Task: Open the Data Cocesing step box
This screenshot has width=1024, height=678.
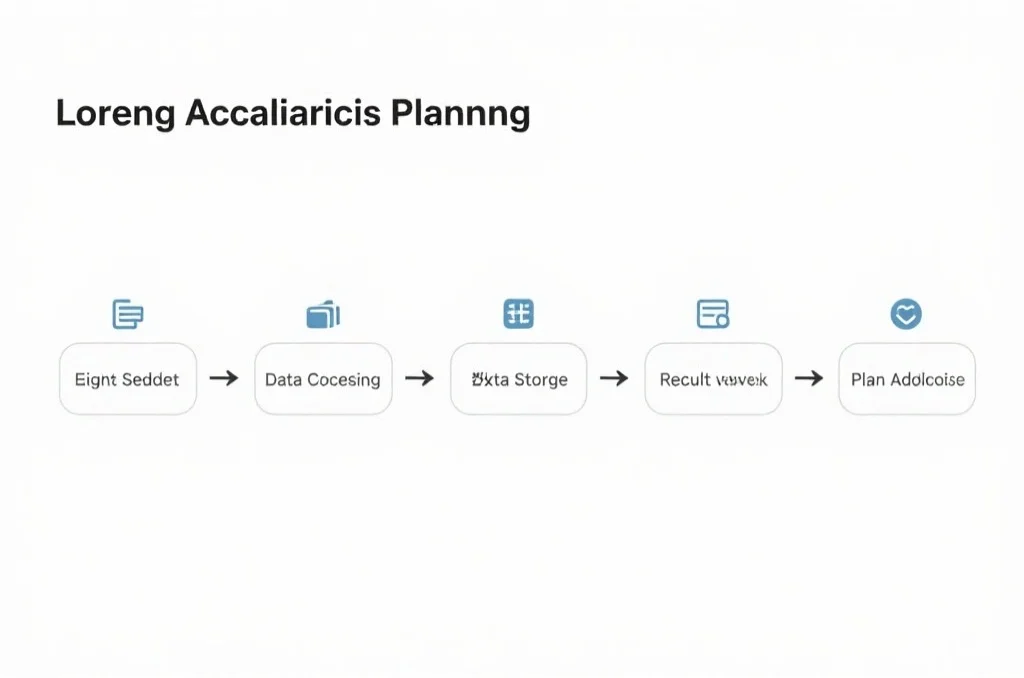Action: coord(323,379)
